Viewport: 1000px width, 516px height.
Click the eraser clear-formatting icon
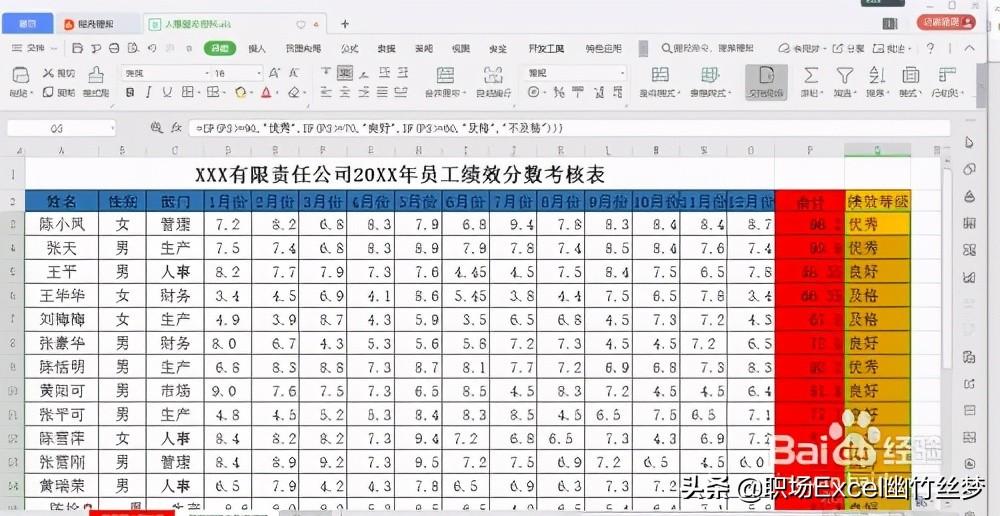click(293, 92)
